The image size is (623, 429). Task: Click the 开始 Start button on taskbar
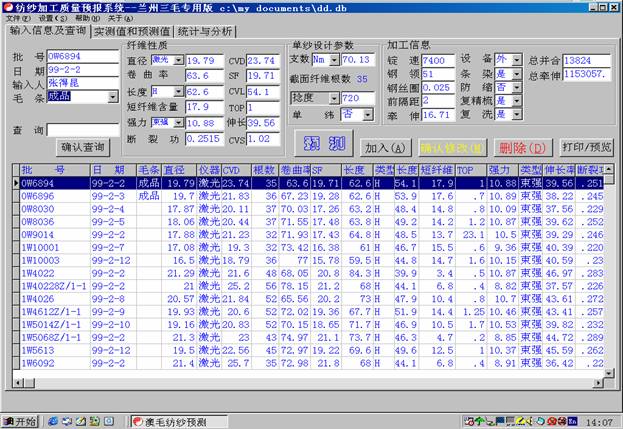[x=20, y=422]
